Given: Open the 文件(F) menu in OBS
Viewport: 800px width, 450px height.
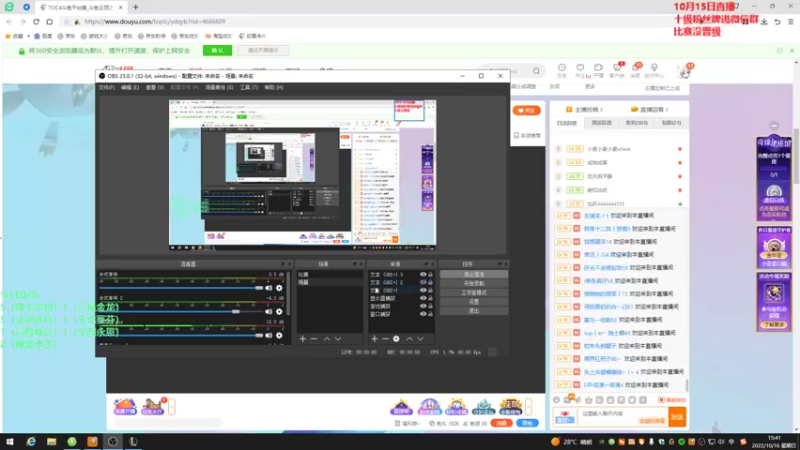Looking at the screenshot, I should coord(107,88).
